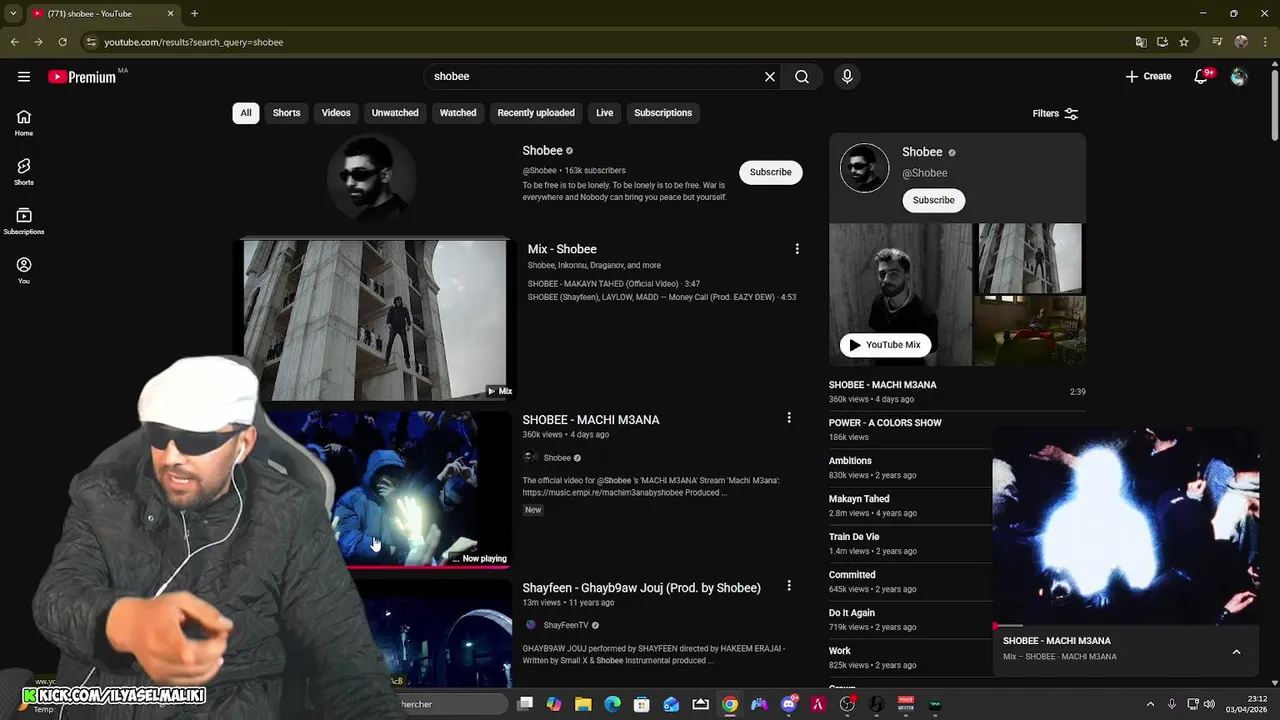1280x720 pixels.
Task: Select the Videos filter chip
Action: (336, 113)
